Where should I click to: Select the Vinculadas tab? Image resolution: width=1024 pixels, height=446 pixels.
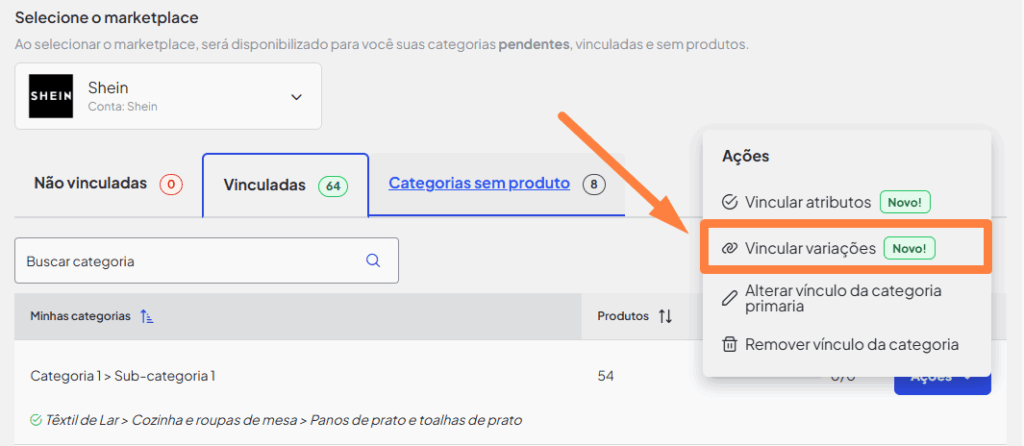click(285, 185)
